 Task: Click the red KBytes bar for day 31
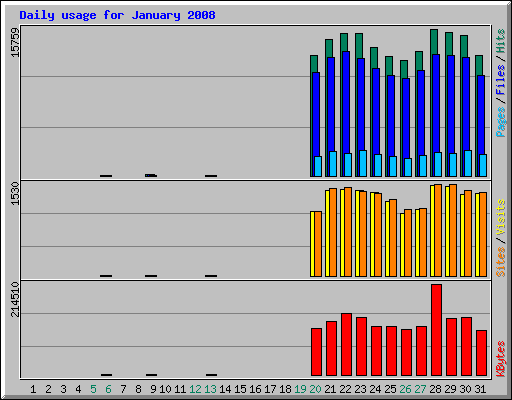coord(481,353)
